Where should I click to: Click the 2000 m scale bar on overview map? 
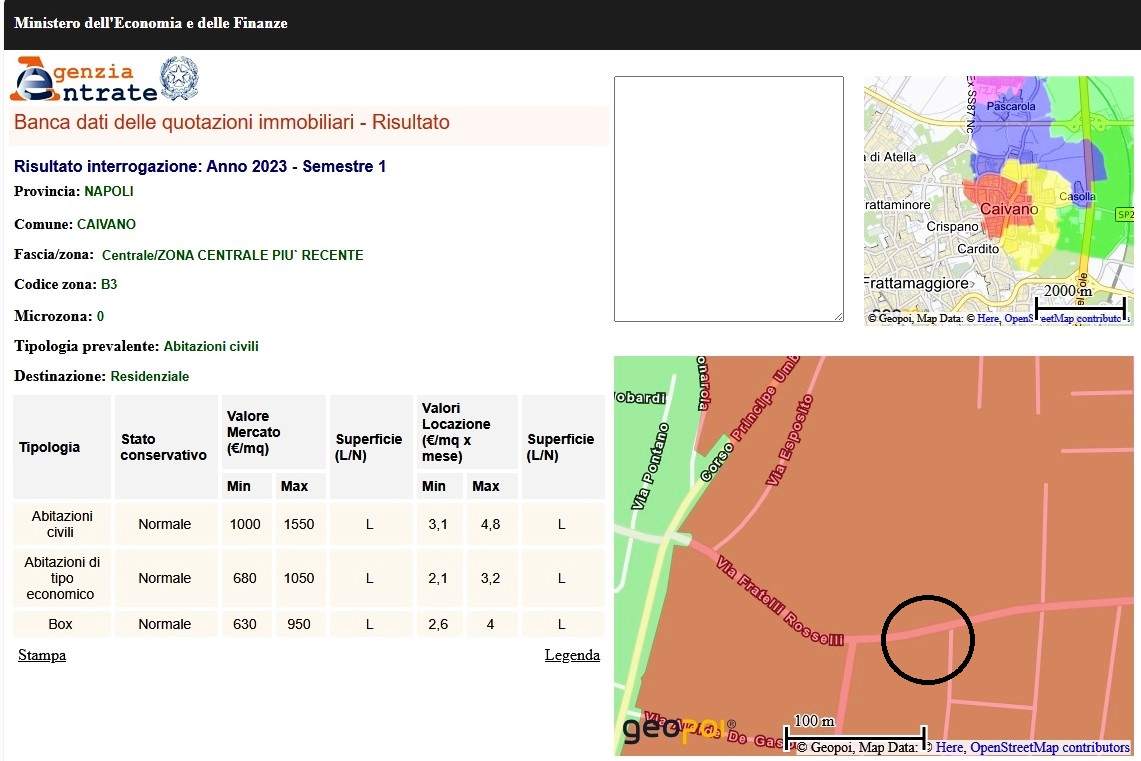[1080, 306]
